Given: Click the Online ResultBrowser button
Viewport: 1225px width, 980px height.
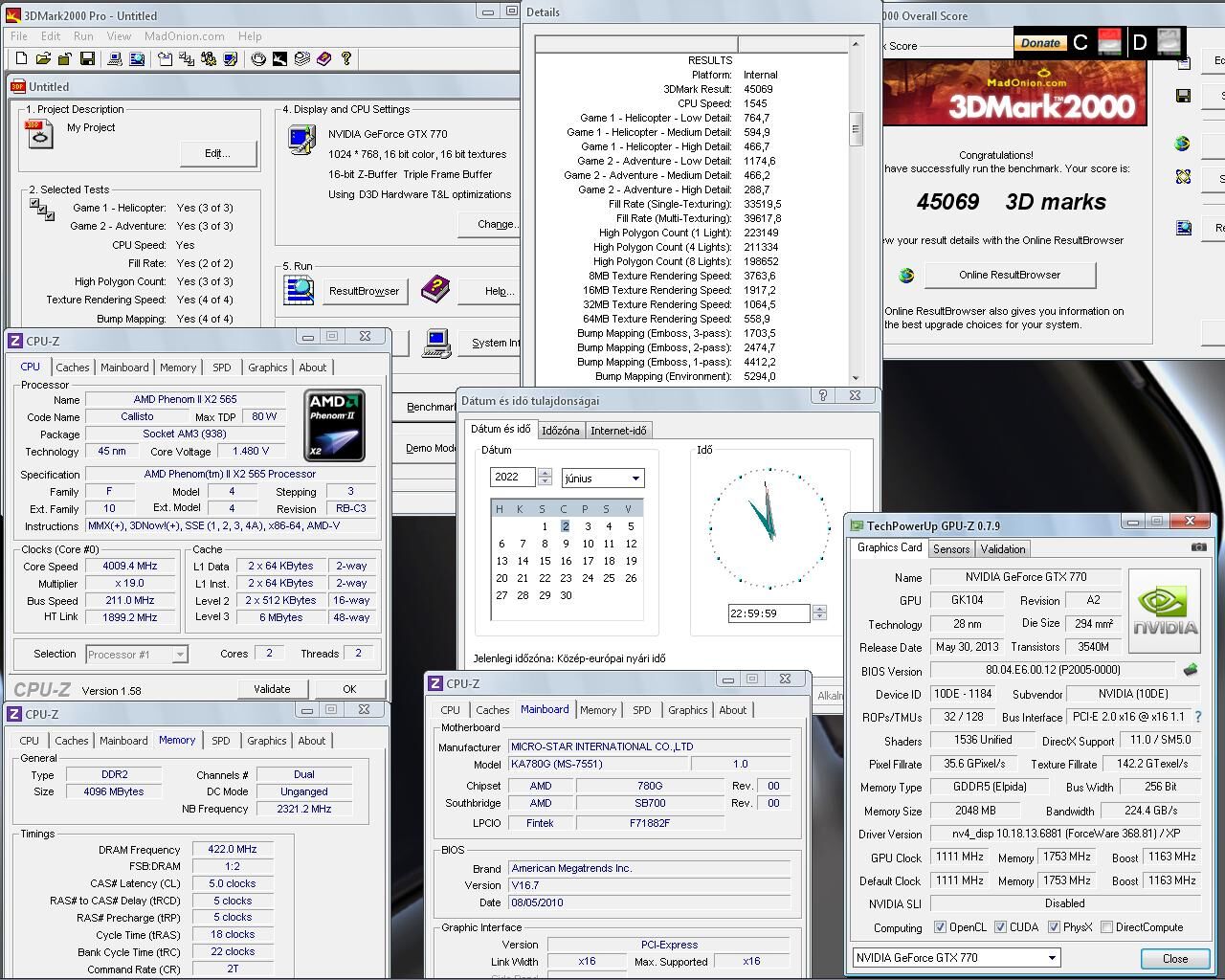Looking at the screenshot, I should [1010, 275].
